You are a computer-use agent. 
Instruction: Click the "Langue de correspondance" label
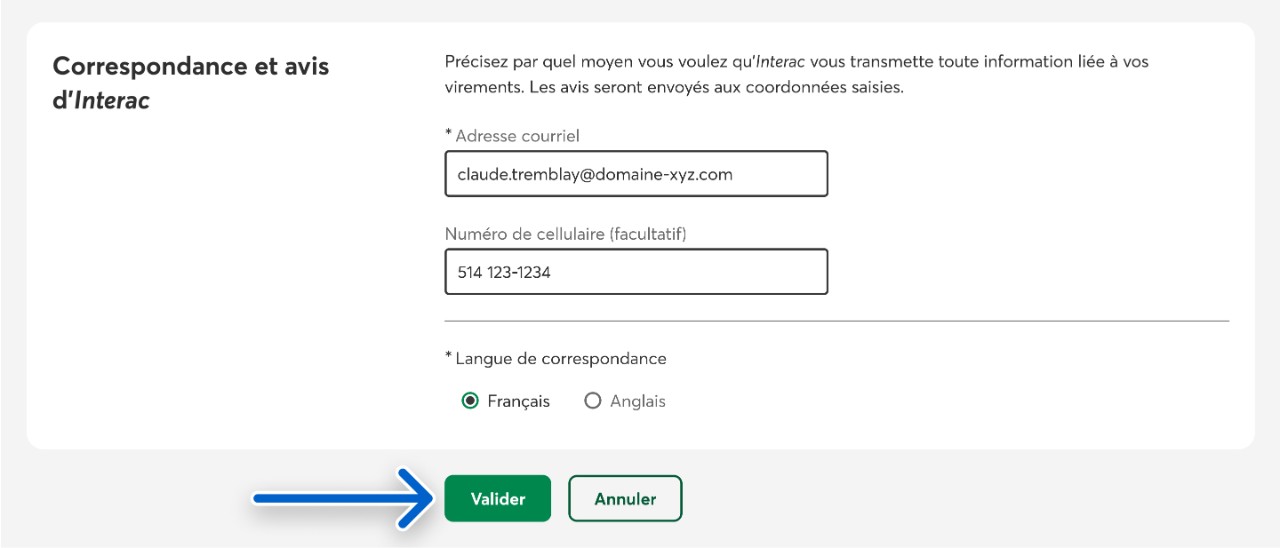(560, 358)
